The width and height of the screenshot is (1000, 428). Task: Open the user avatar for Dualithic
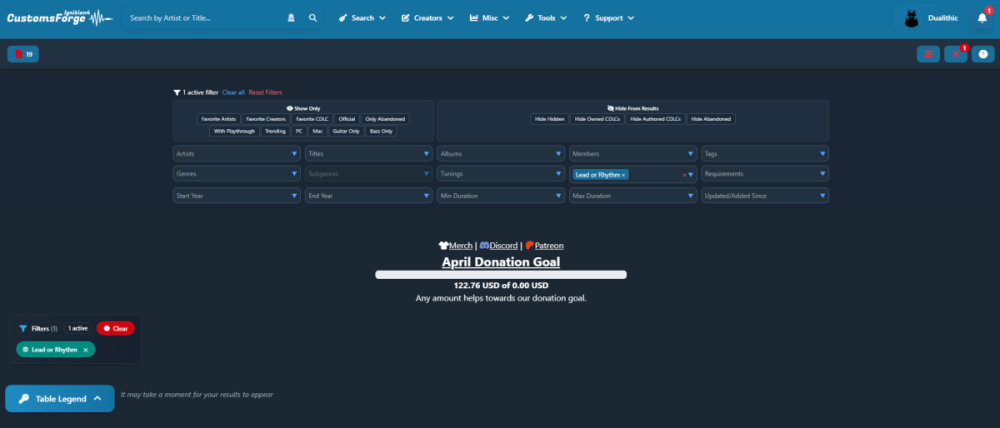point(911,18)
